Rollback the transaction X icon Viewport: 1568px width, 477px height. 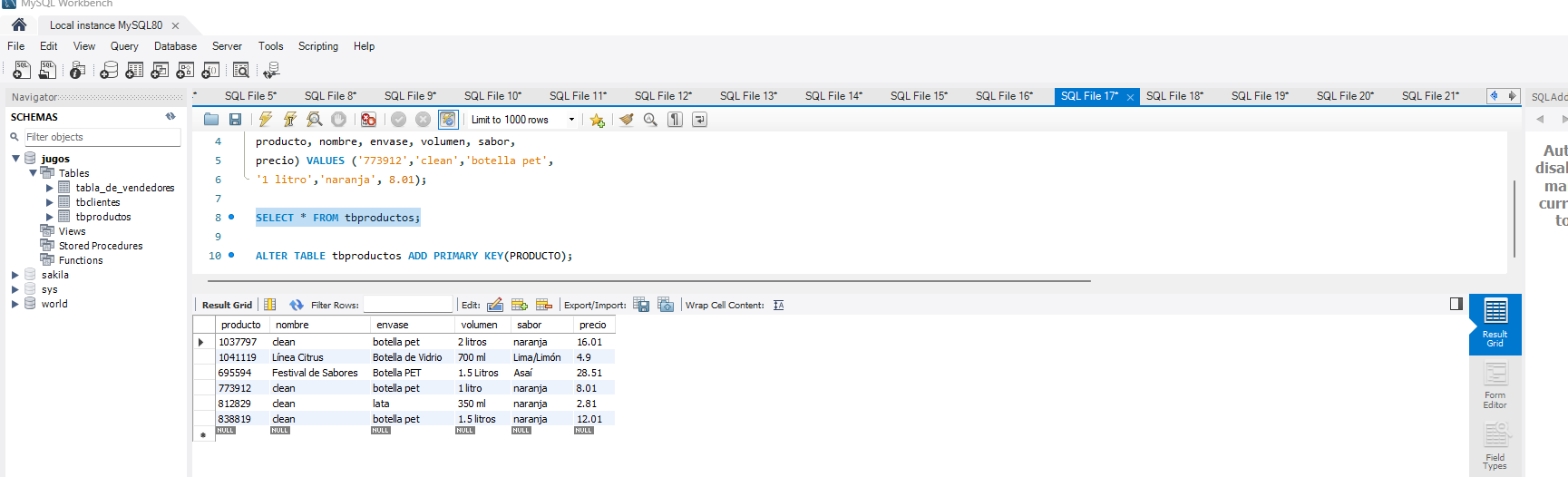(x=423, y=119)
